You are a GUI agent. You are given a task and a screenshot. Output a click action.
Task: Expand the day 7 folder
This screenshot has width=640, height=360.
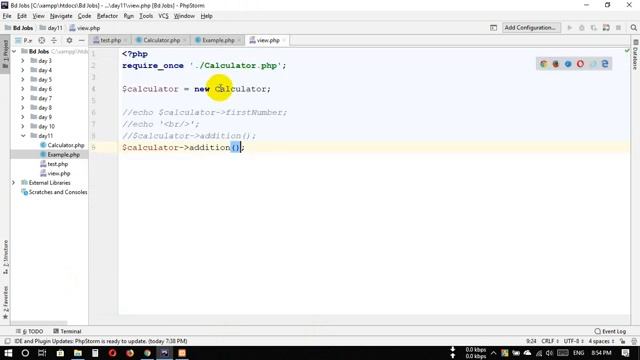point(23,98)
